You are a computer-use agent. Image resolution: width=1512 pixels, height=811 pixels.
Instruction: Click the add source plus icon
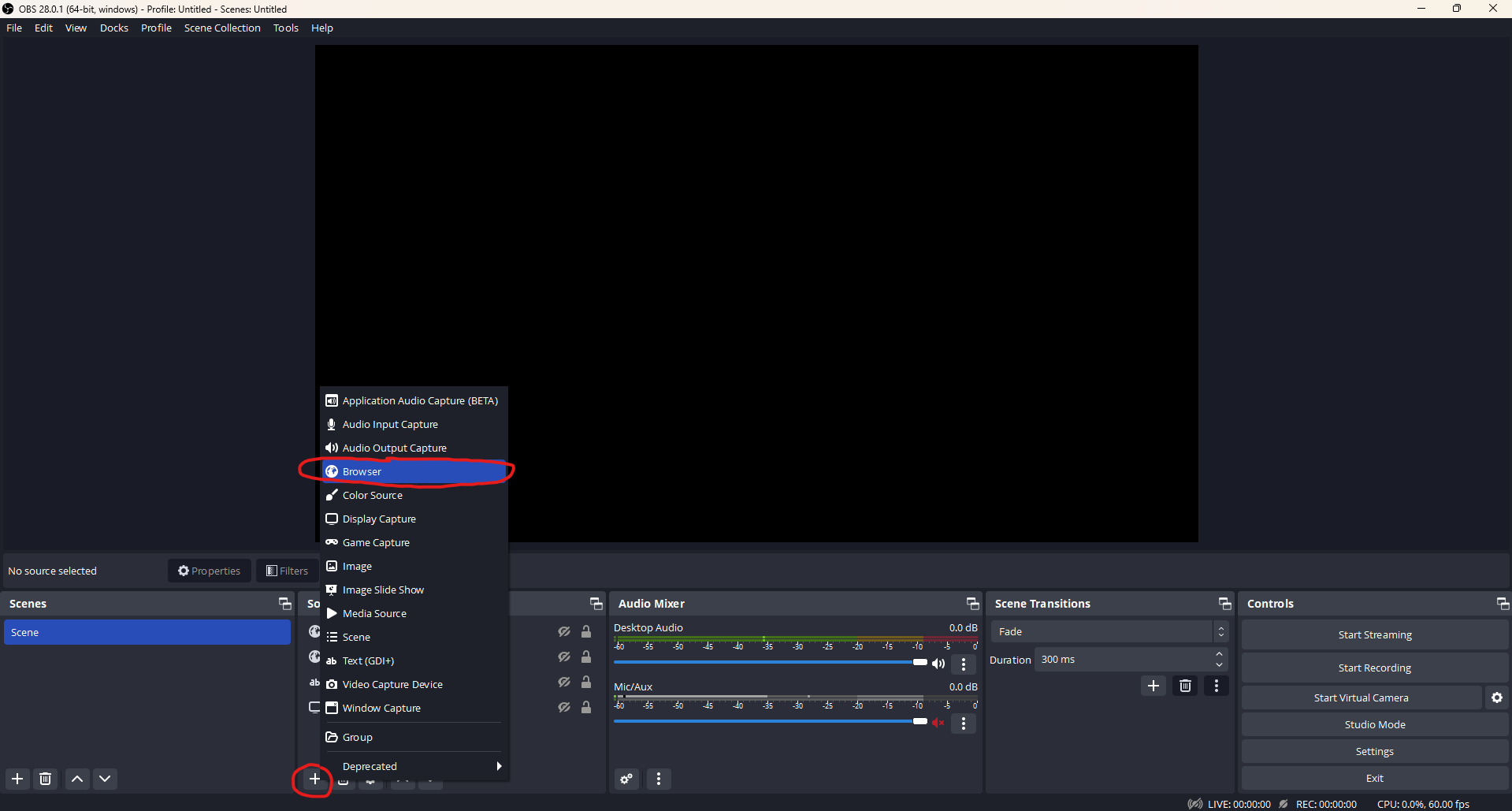(314, 779)
